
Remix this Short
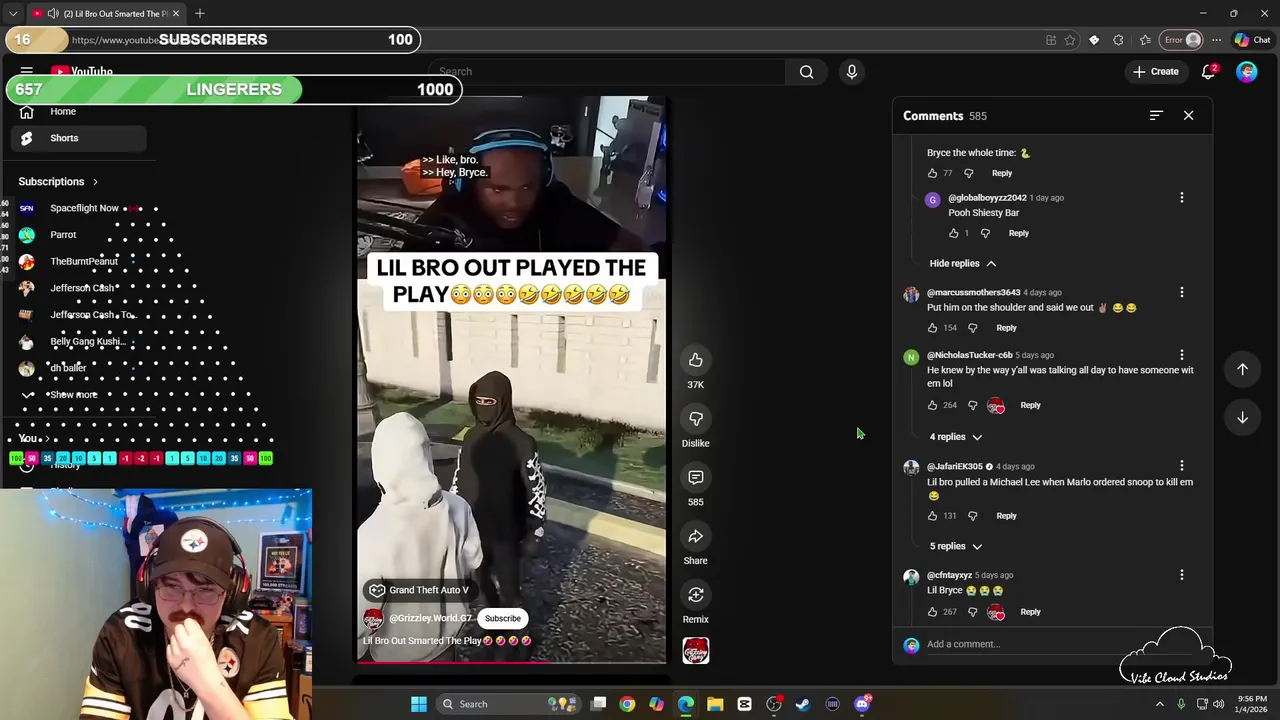[695, 596]
